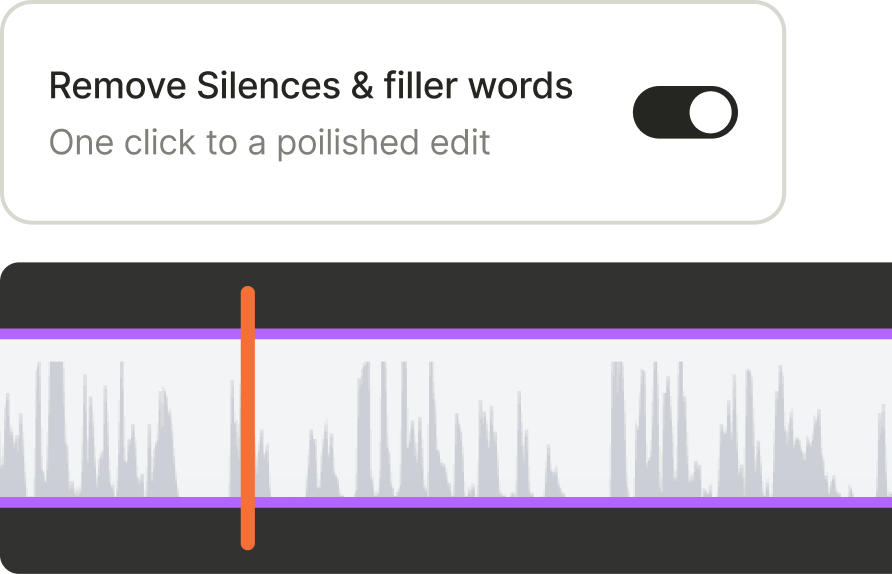Click the far right end of the waveform clip
Viewport: 892px width, 574px height.
tap(878, 418)
